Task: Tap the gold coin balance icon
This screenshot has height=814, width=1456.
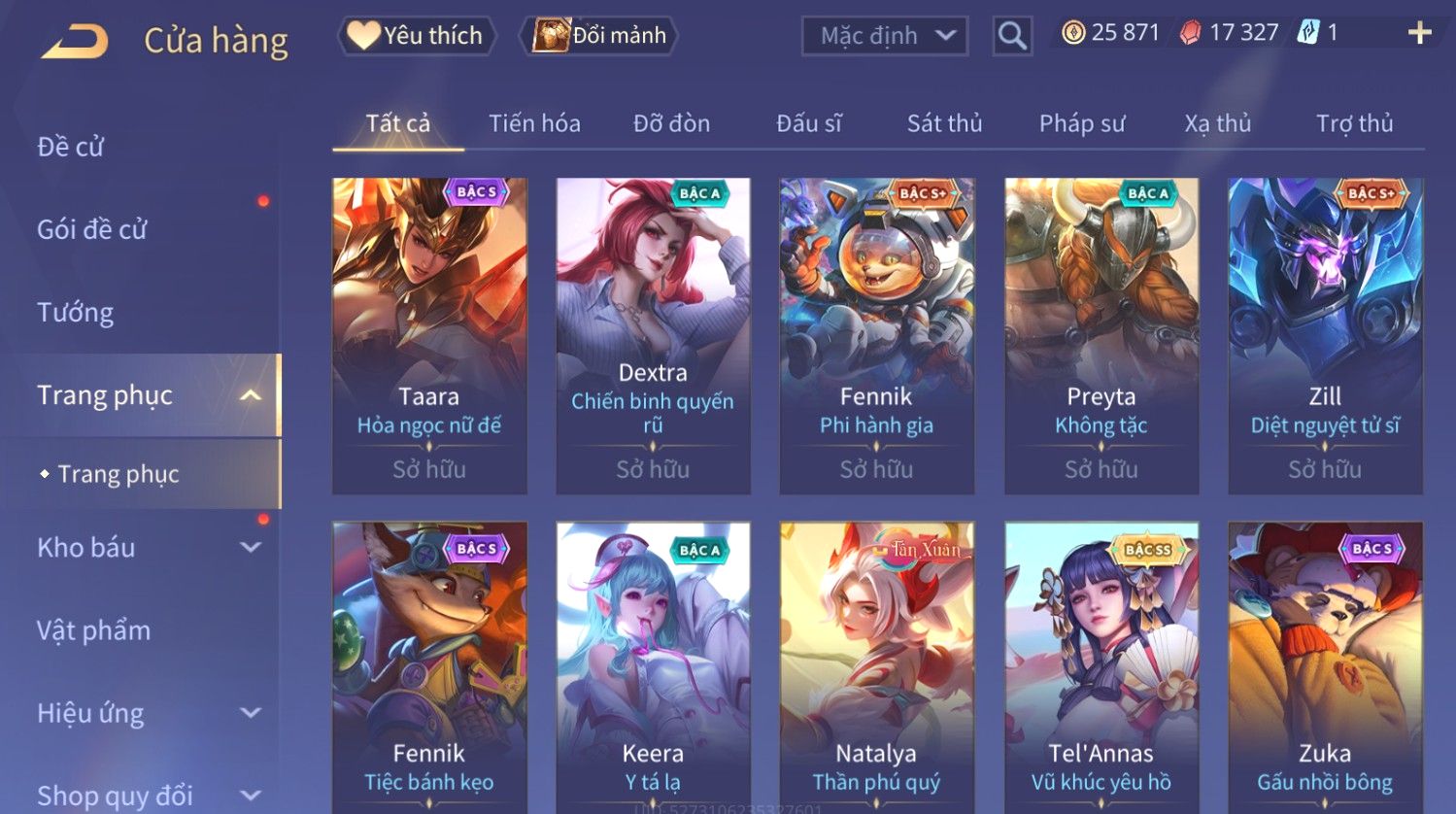Action: pos(1073,33)
